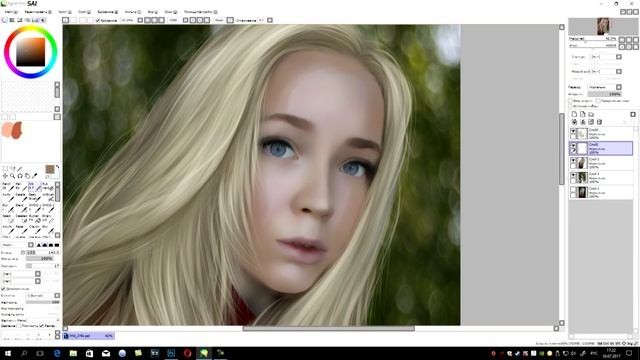
Task: Open the paper texture dropdown
Action: 607,57
